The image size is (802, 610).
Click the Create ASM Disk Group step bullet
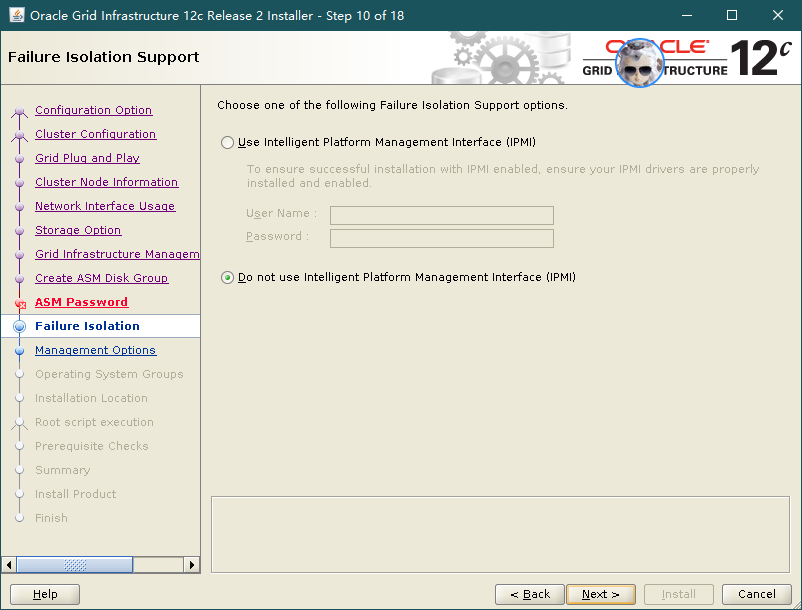[x=19, y=279]
